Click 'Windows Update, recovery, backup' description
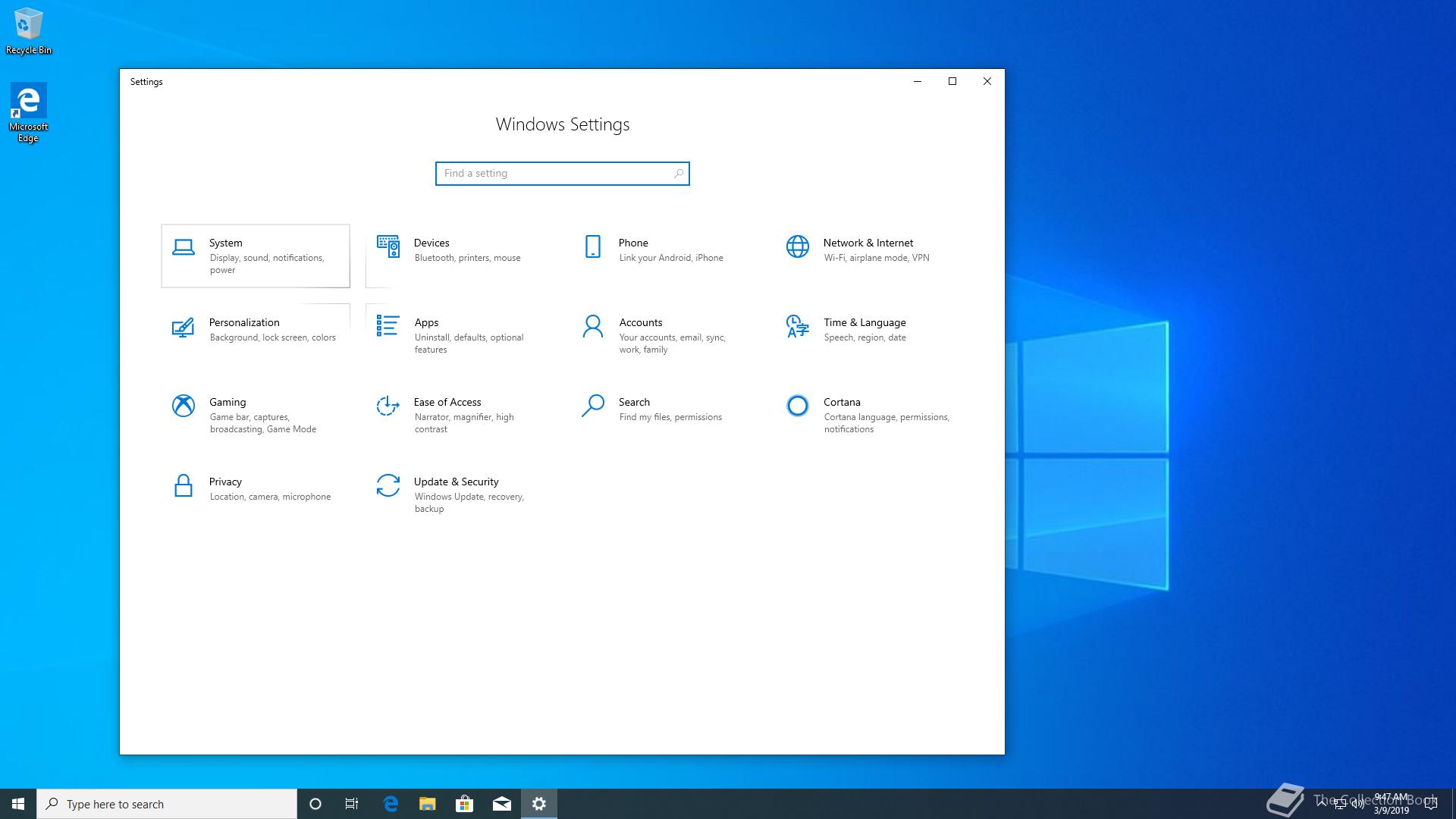The height and width of the screenshot is (819, 1456). tap(469, 503)
